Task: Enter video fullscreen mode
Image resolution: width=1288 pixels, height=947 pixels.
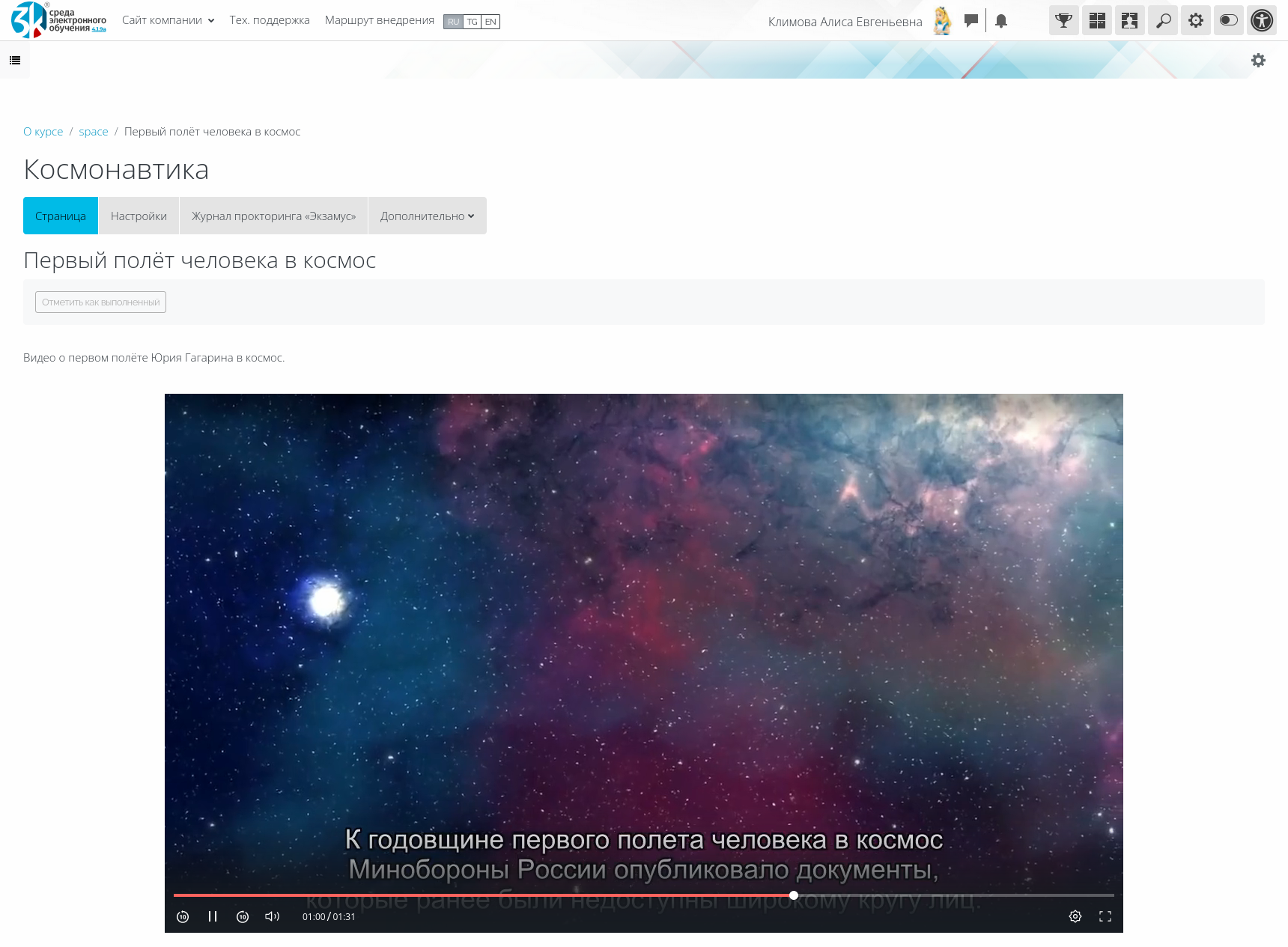Action: (x=1105, y=916)
